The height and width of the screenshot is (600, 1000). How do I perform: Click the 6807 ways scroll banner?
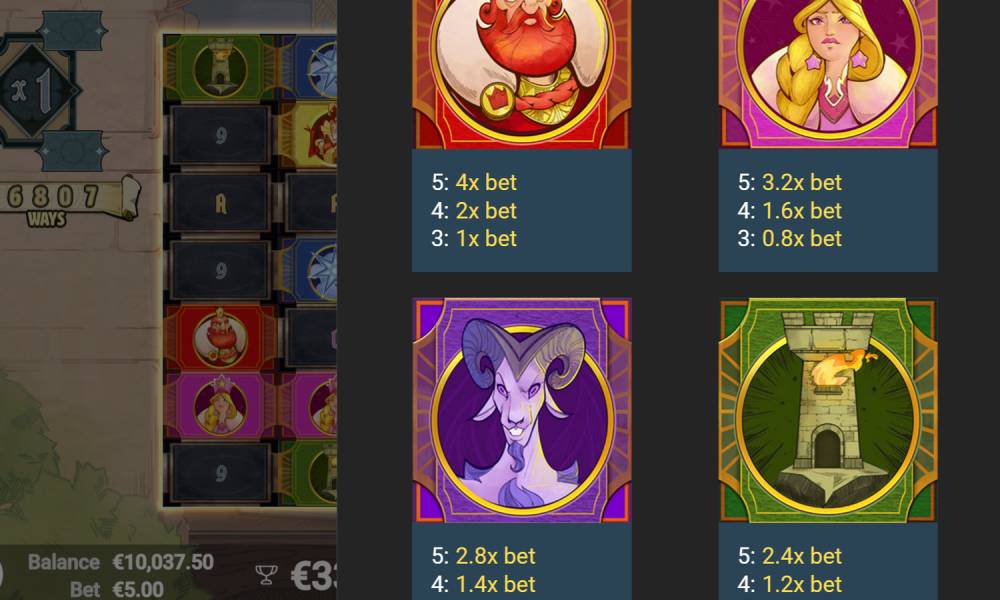[67, 201]
